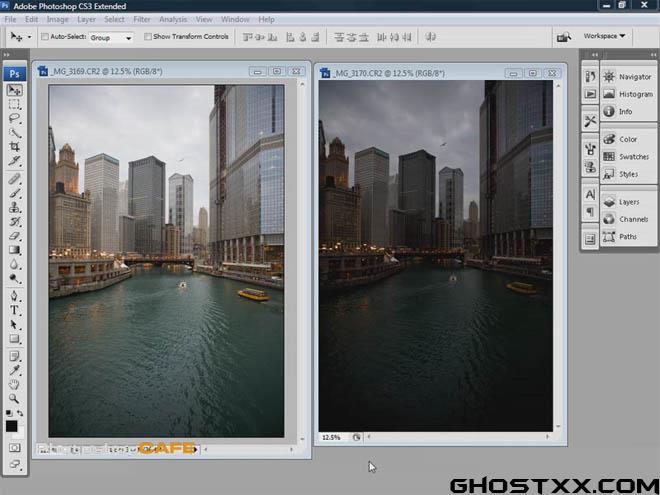The width and height of the screenshot is (660, 495).
Task: Open the Layer menu
Action: (86, 19)
